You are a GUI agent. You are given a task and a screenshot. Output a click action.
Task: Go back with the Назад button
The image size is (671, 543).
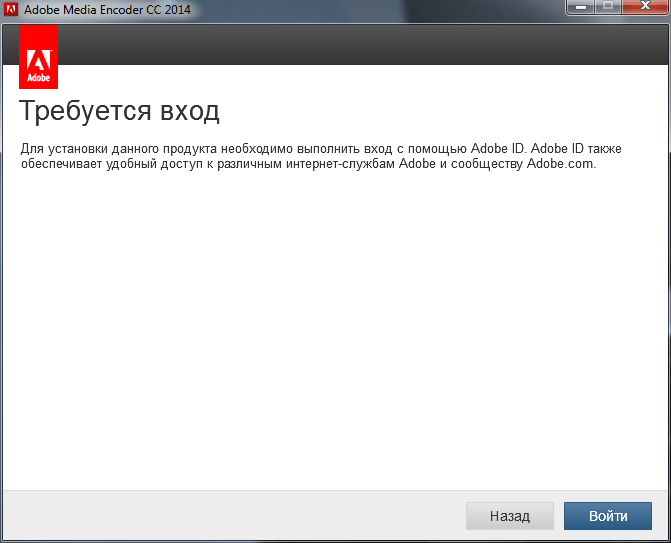tap(510, 516)
